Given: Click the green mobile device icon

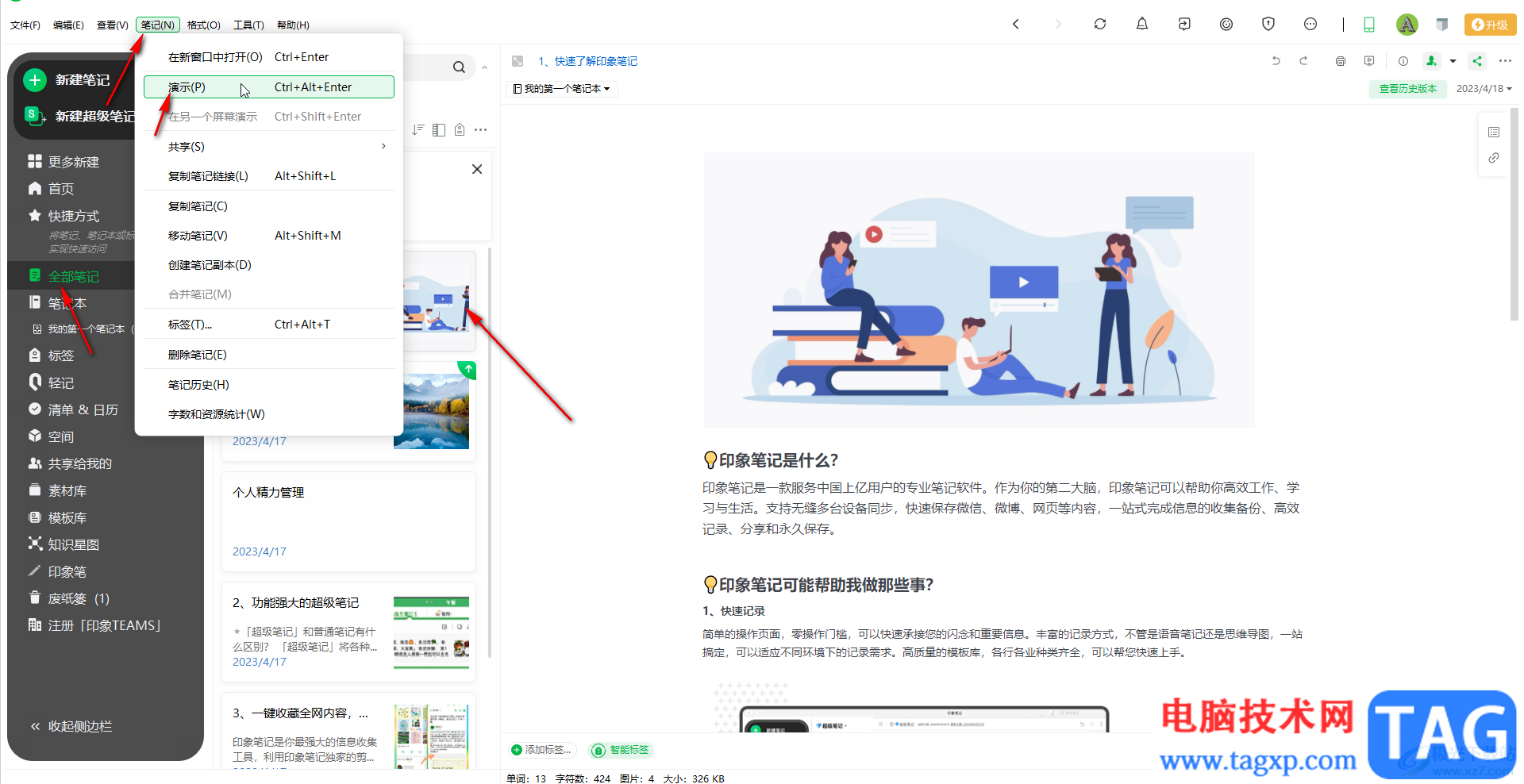Looking at the screenshot, I should pos(1368,25).
